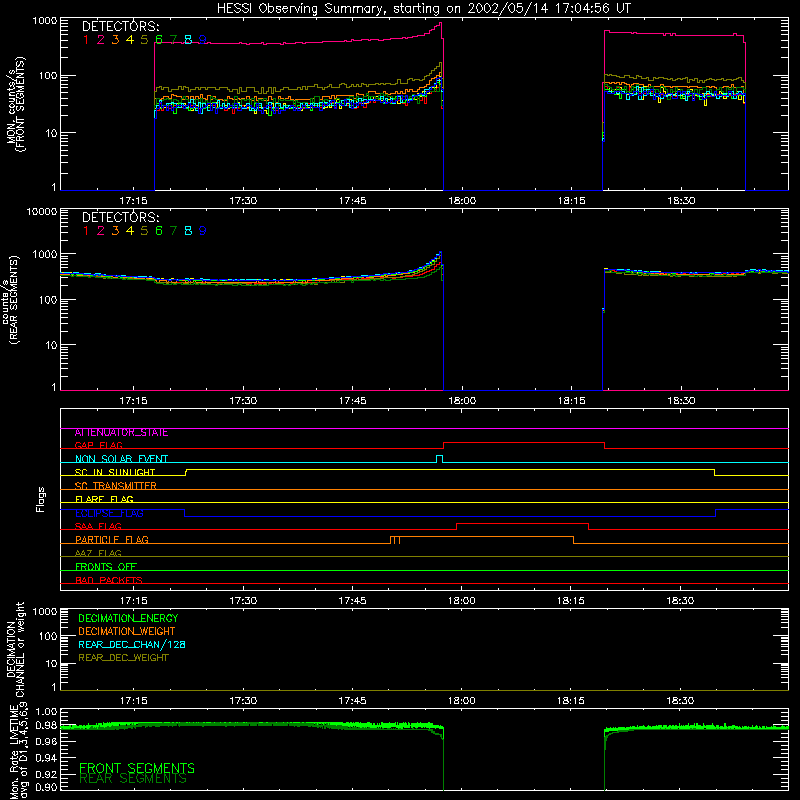This screenshot has height=800, width=800.
Task: Click the PARTICLE_FLAG label
Action: click(112, 540)
